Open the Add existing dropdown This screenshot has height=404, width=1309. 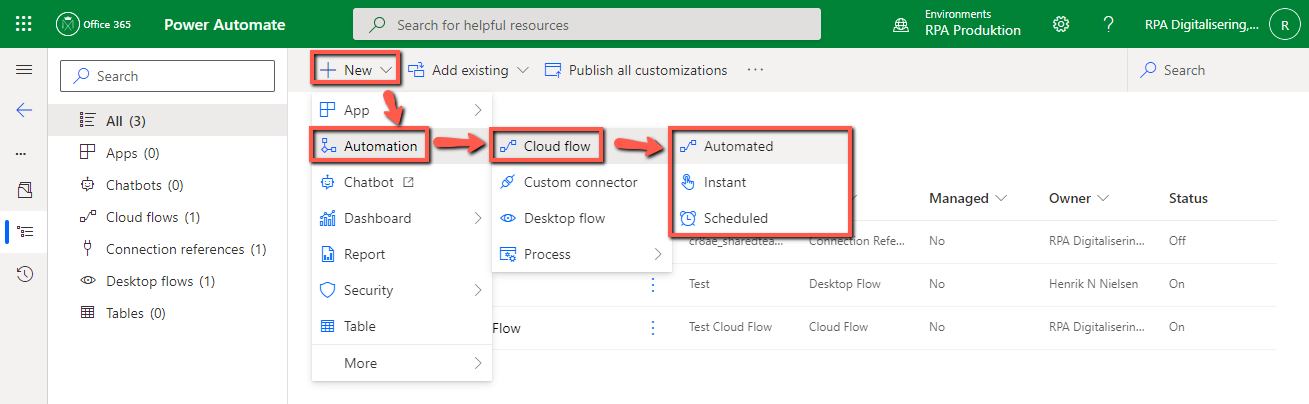[470, 70]
